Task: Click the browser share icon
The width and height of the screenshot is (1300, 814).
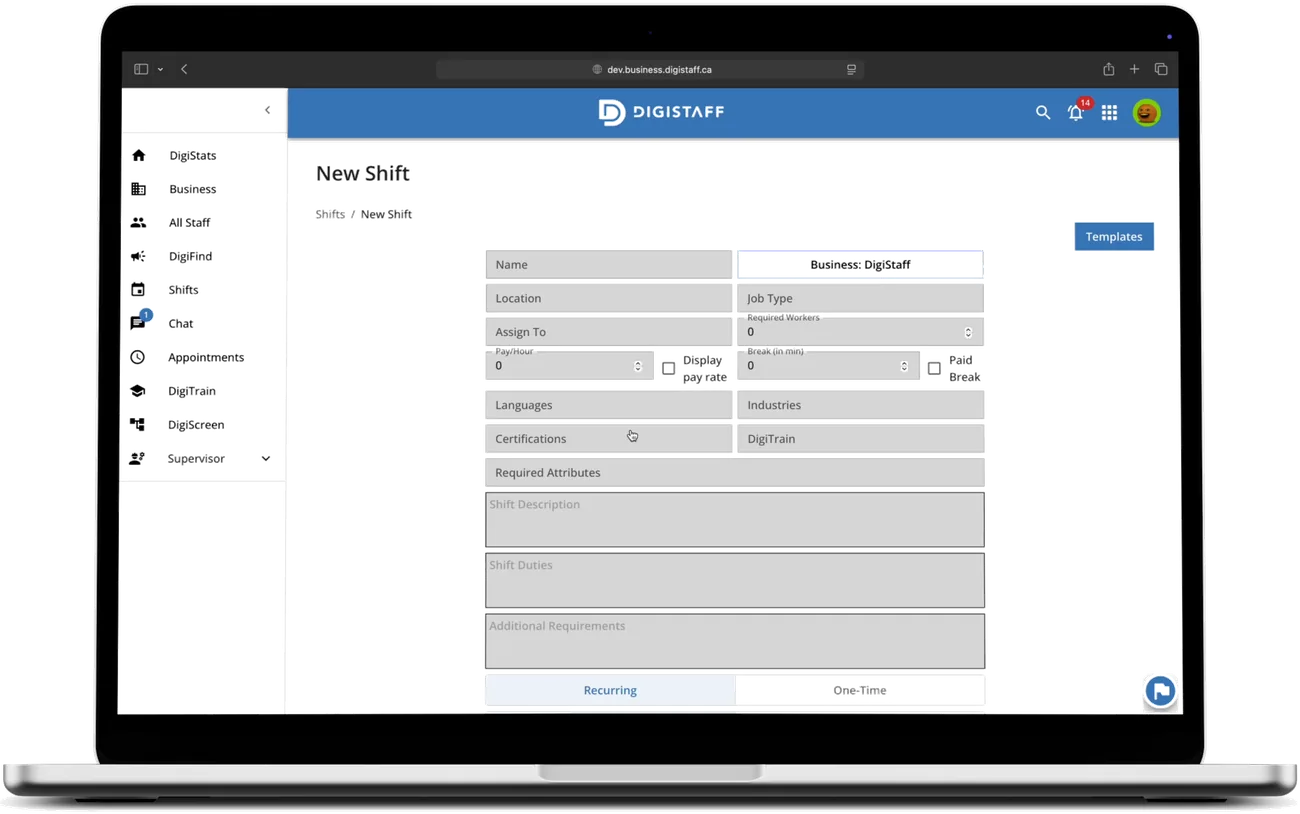Action: click(1108, 69)
